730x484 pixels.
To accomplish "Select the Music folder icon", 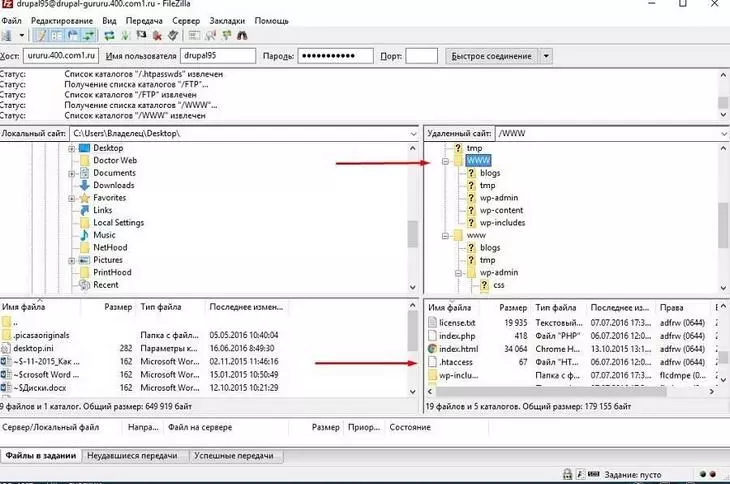I will coord(84,235).
